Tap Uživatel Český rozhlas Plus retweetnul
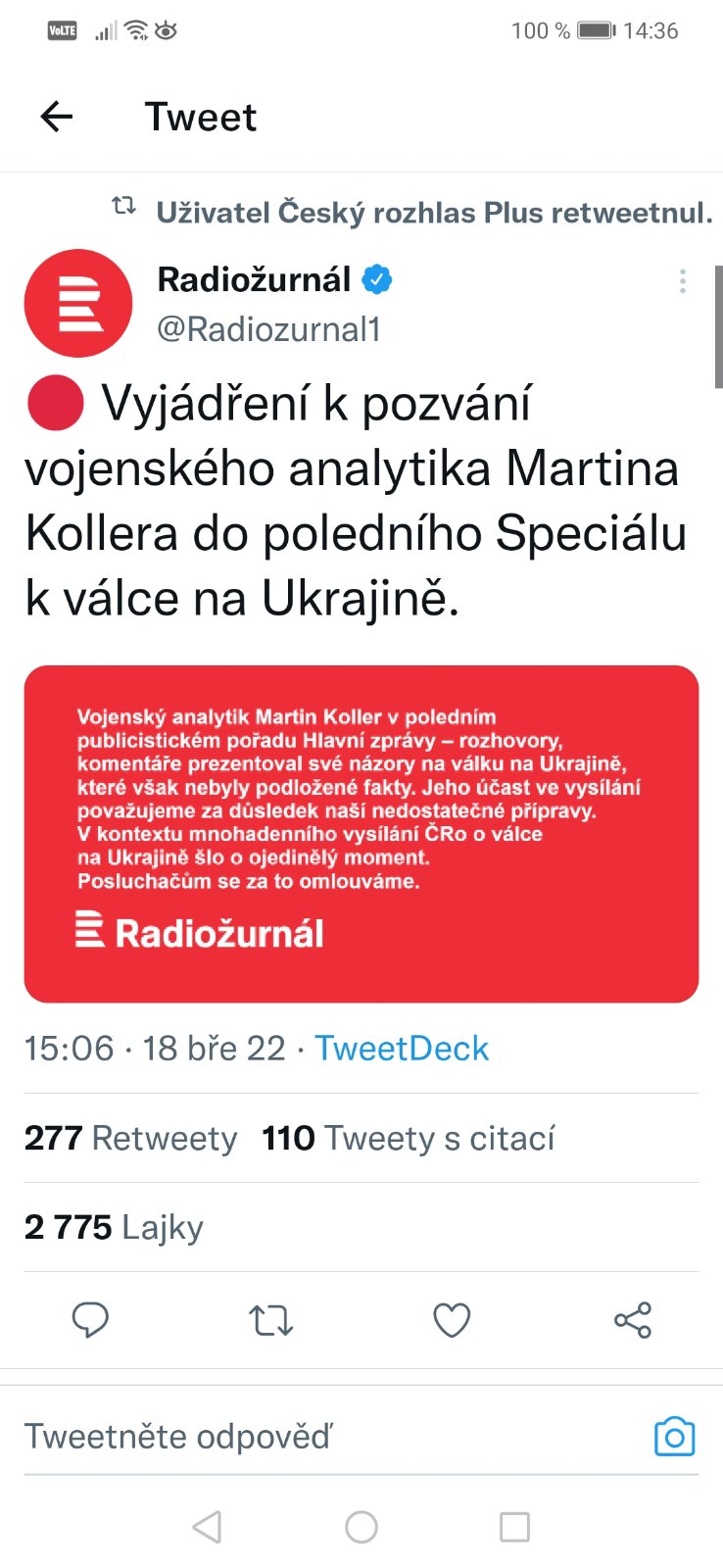The image size is (723, 1568). coord(434,213)
